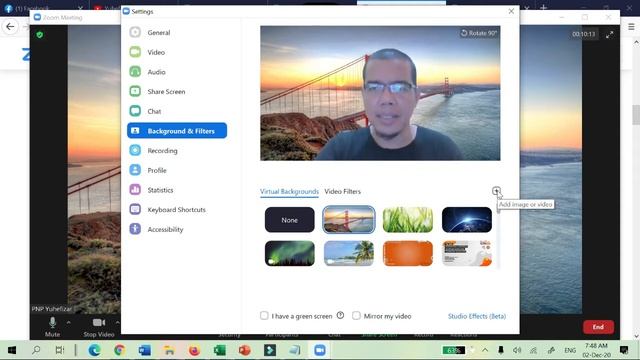Switch to Virtual Backgrounds tab
The height and width of the screenshot is (360, 640).
click(289, 191)
